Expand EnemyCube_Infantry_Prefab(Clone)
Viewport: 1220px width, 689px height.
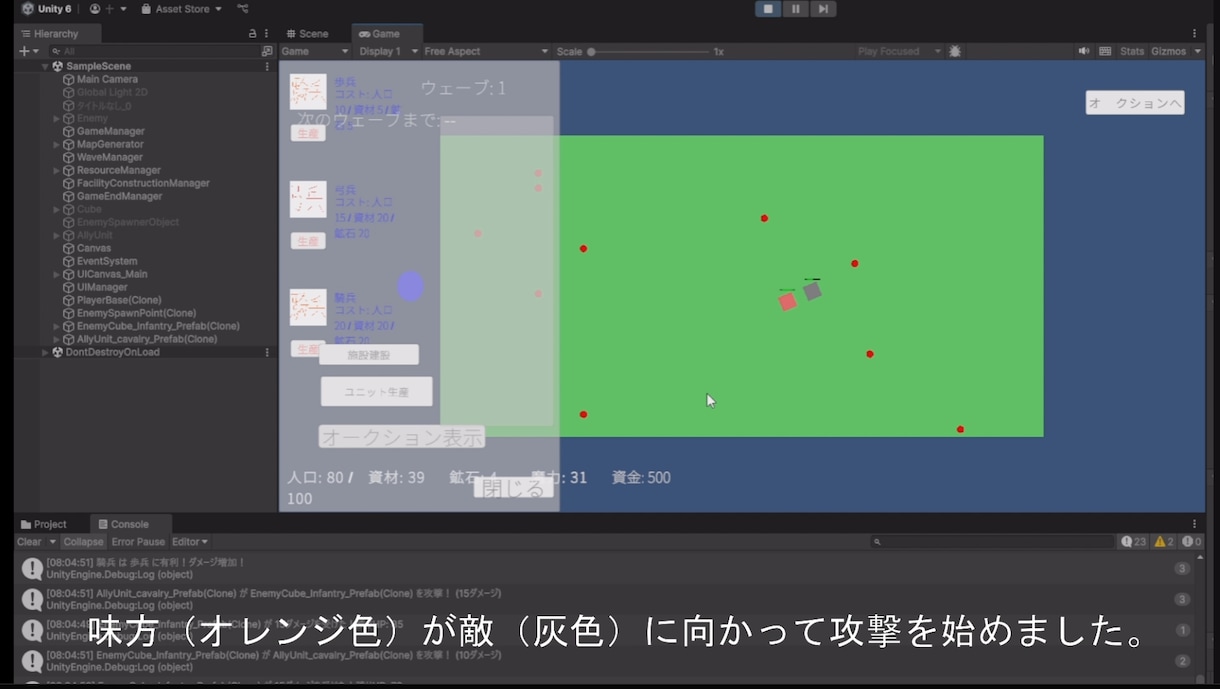(x=57, y=326)
